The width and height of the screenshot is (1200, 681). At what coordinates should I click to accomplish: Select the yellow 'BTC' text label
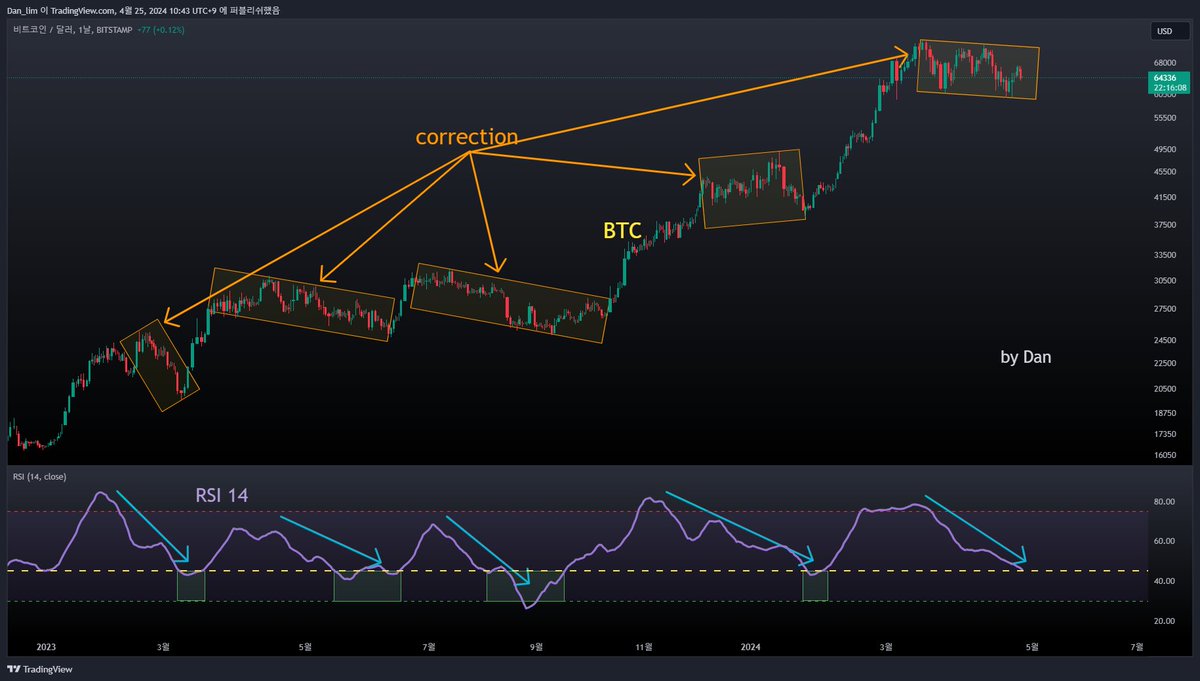click(x=622, y=231)
